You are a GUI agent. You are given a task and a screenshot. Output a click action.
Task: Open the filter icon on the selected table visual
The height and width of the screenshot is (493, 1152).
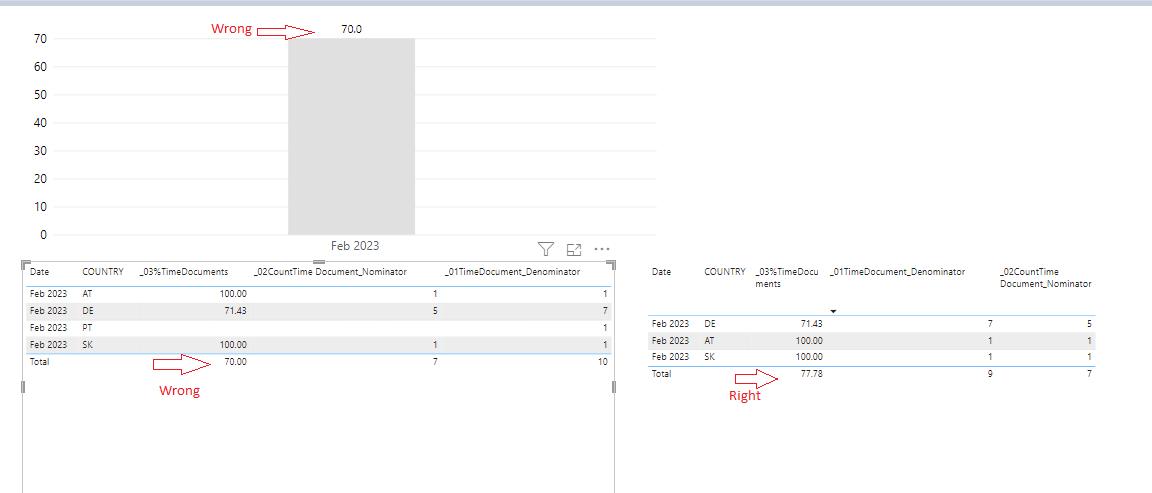[545, 249]
